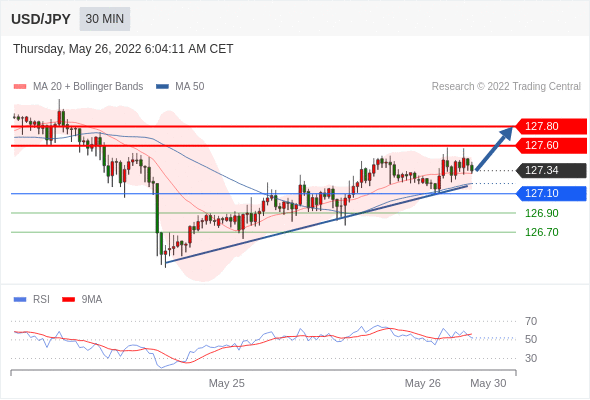Toggle the 9MA legend swatch

coord(68,300)
